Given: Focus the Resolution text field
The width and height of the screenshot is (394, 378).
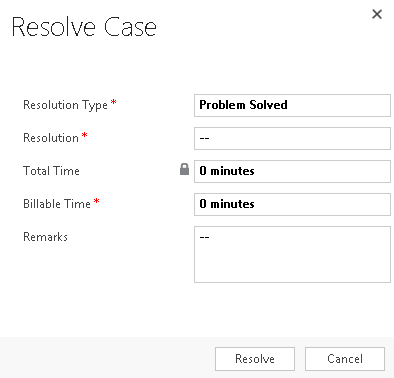Looking at the screenshot, I should (x=292, y=138).
